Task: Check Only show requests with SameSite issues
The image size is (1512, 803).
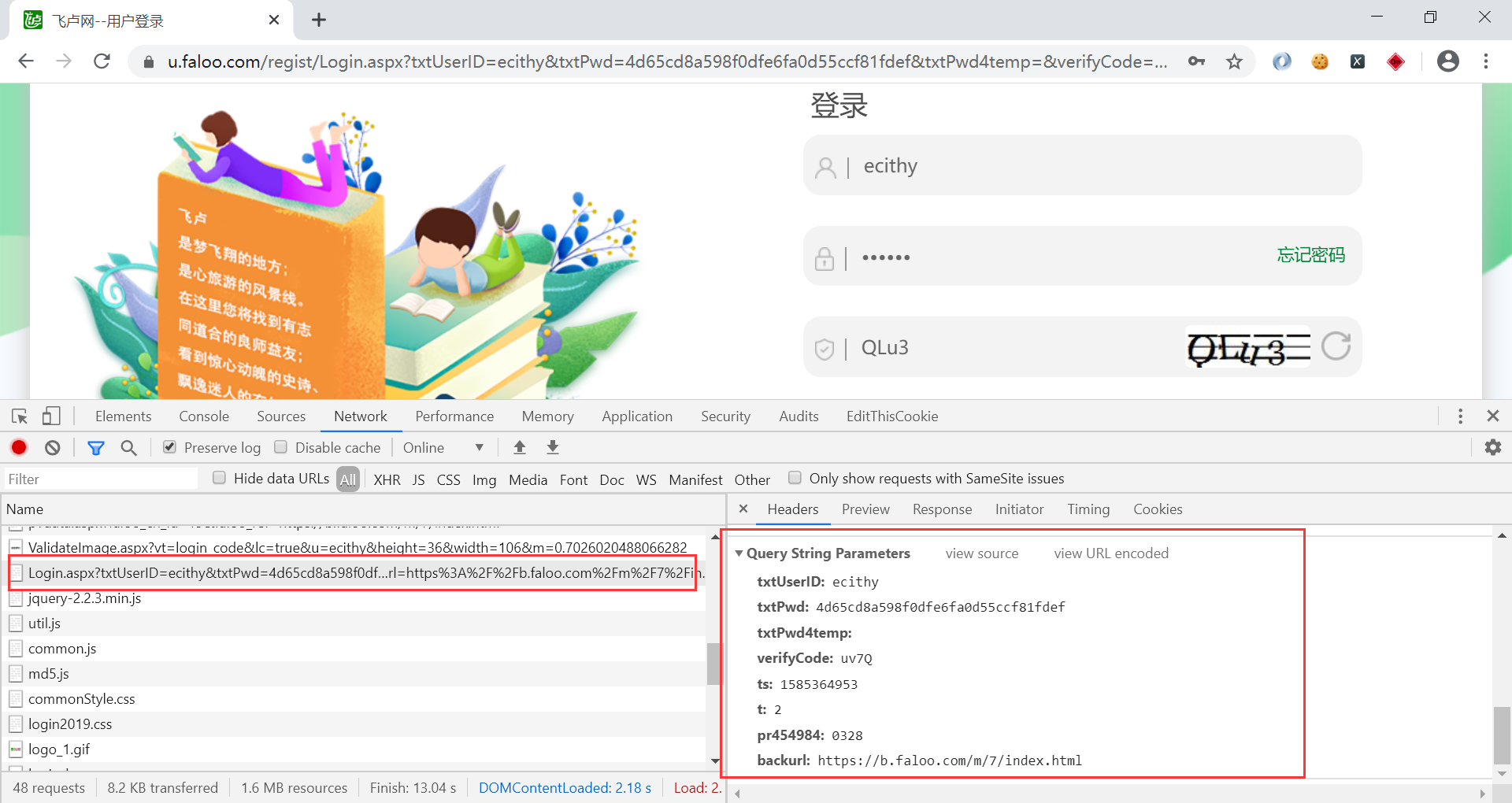Action: (x=795, y=478)
